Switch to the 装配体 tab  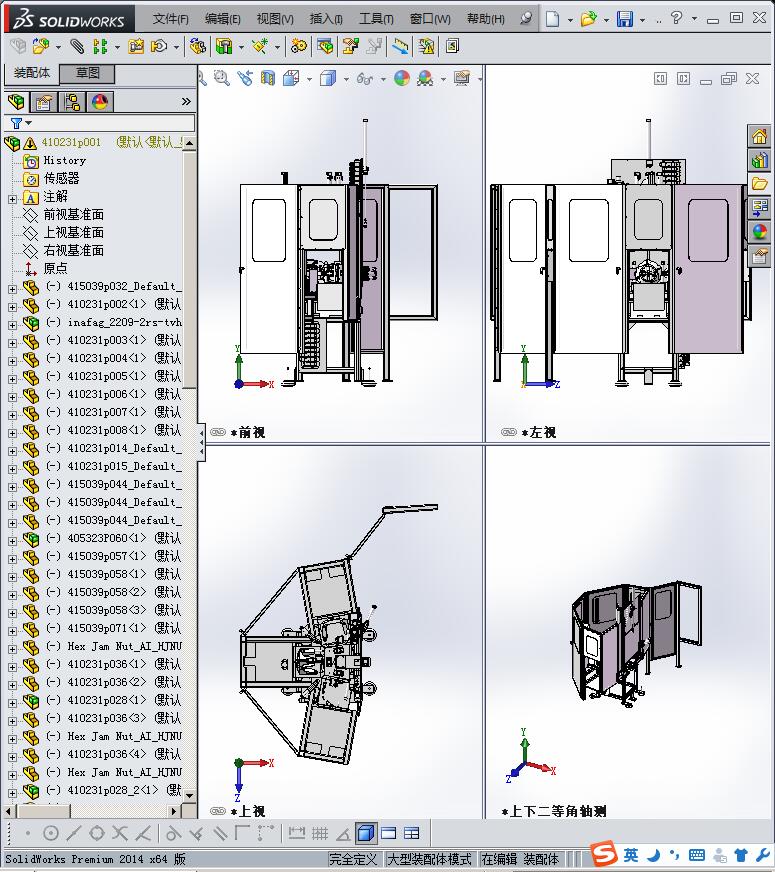(x=32, y=73)
